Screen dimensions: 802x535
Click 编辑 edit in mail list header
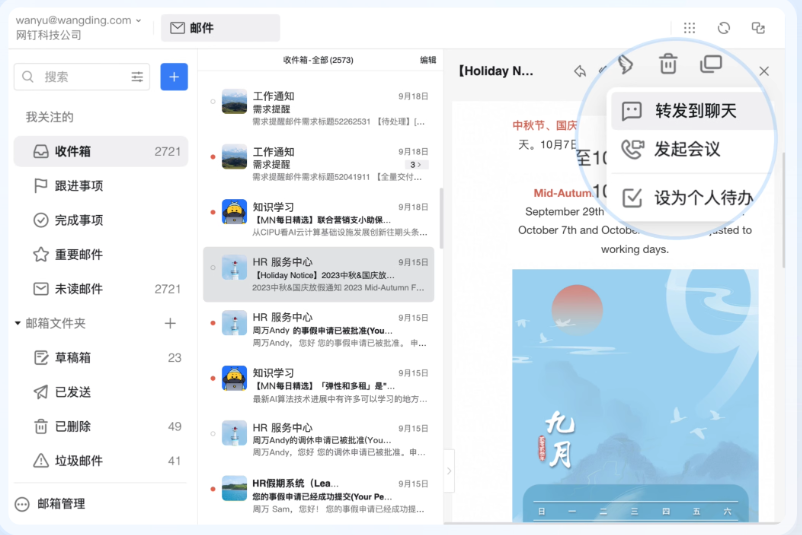pos(428,60)
